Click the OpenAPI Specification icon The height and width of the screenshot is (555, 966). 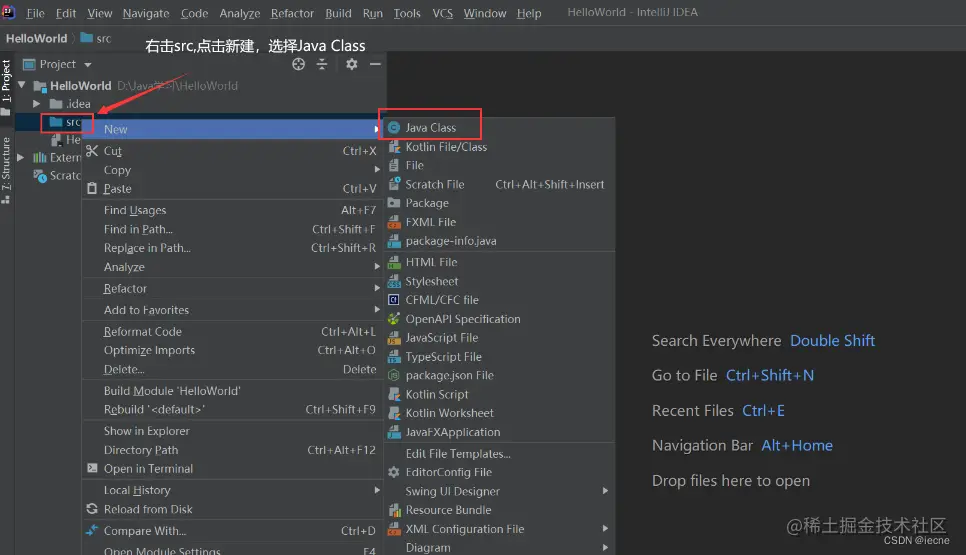click(x=394, y=319)
